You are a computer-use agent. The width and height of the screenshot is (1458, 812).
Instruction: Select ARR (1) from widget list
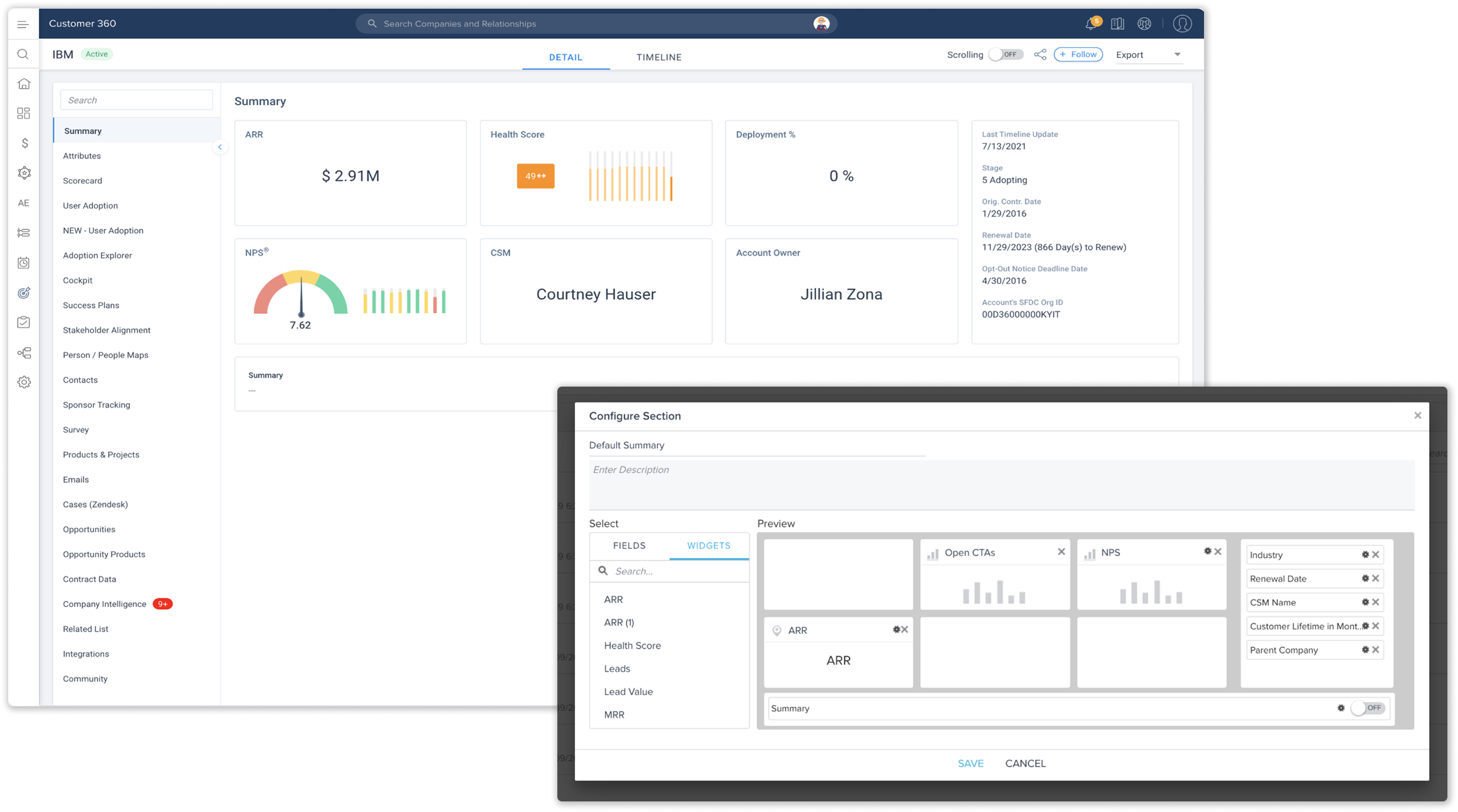pyautogui.click(x=618, y=622)
